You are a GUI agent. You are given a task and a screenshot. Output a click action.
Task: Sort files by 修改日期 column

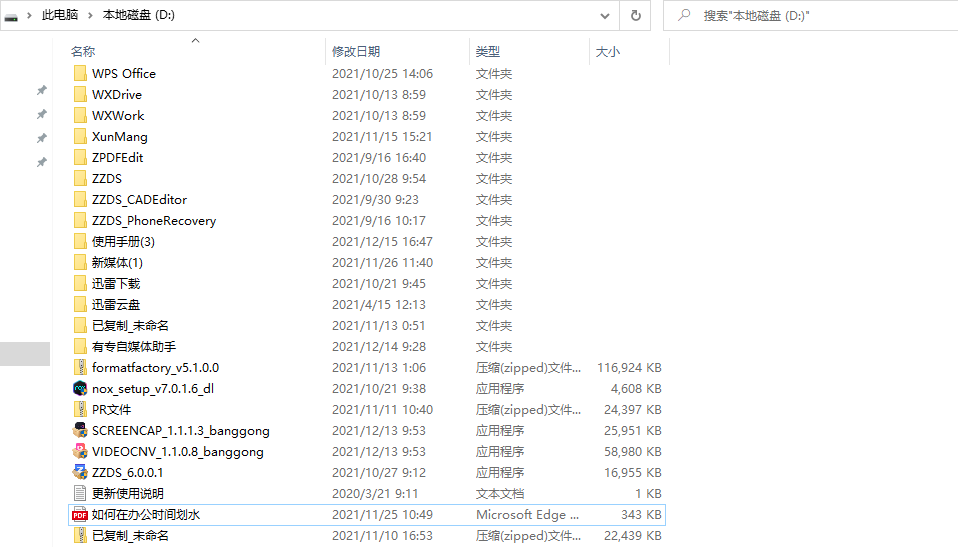point(356,52)
